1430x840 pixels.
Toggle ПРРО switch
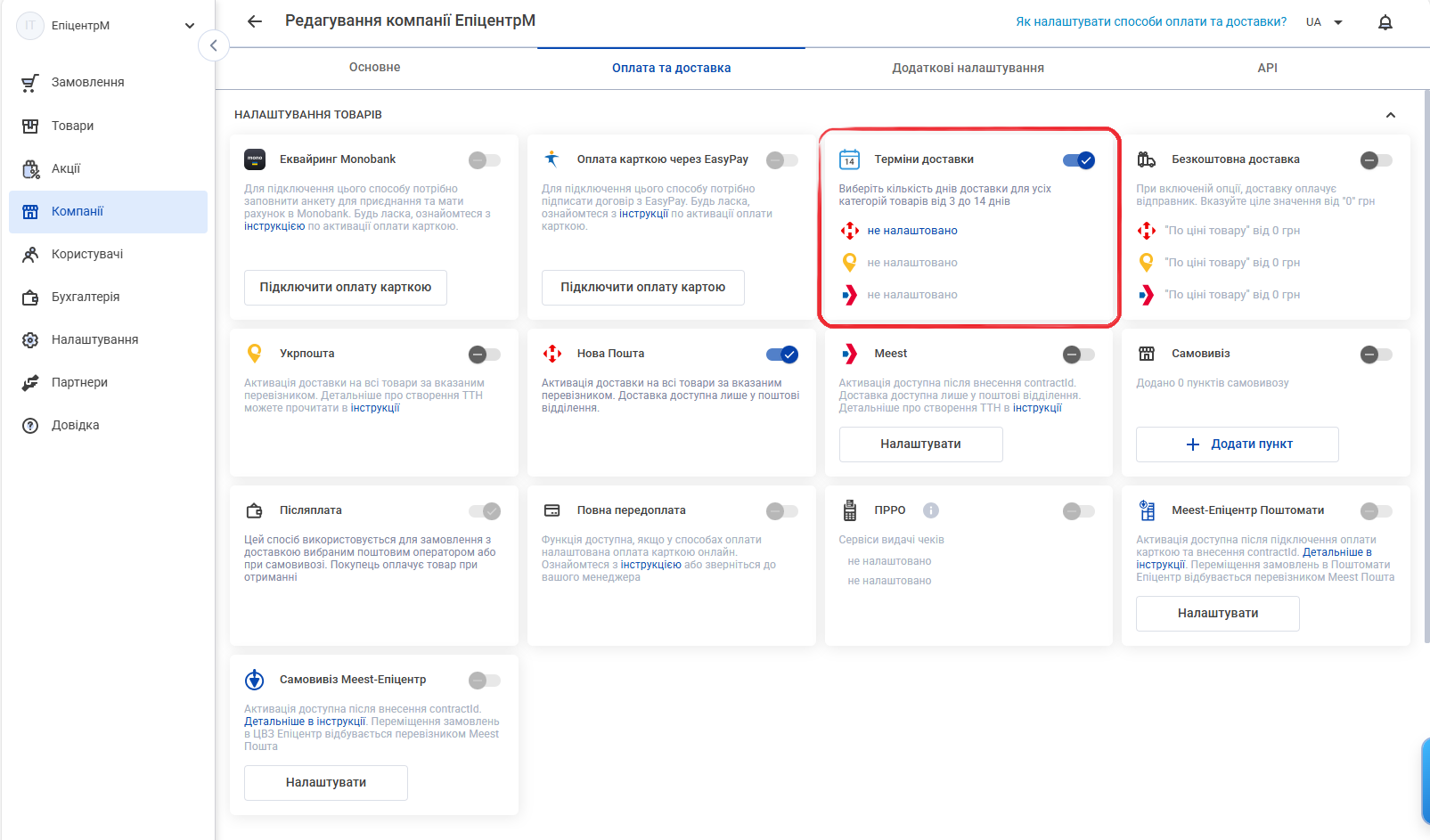(1079, 511)
